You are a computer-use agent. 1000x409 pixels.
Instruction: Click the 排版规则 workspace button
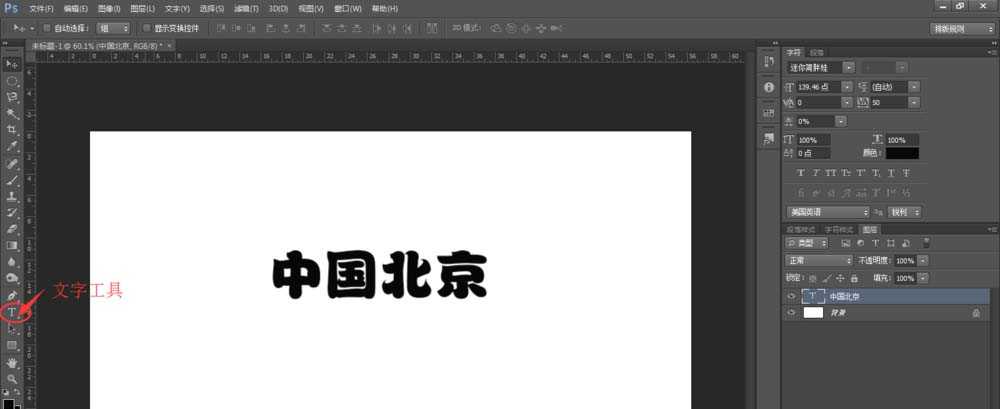[961, 28]
